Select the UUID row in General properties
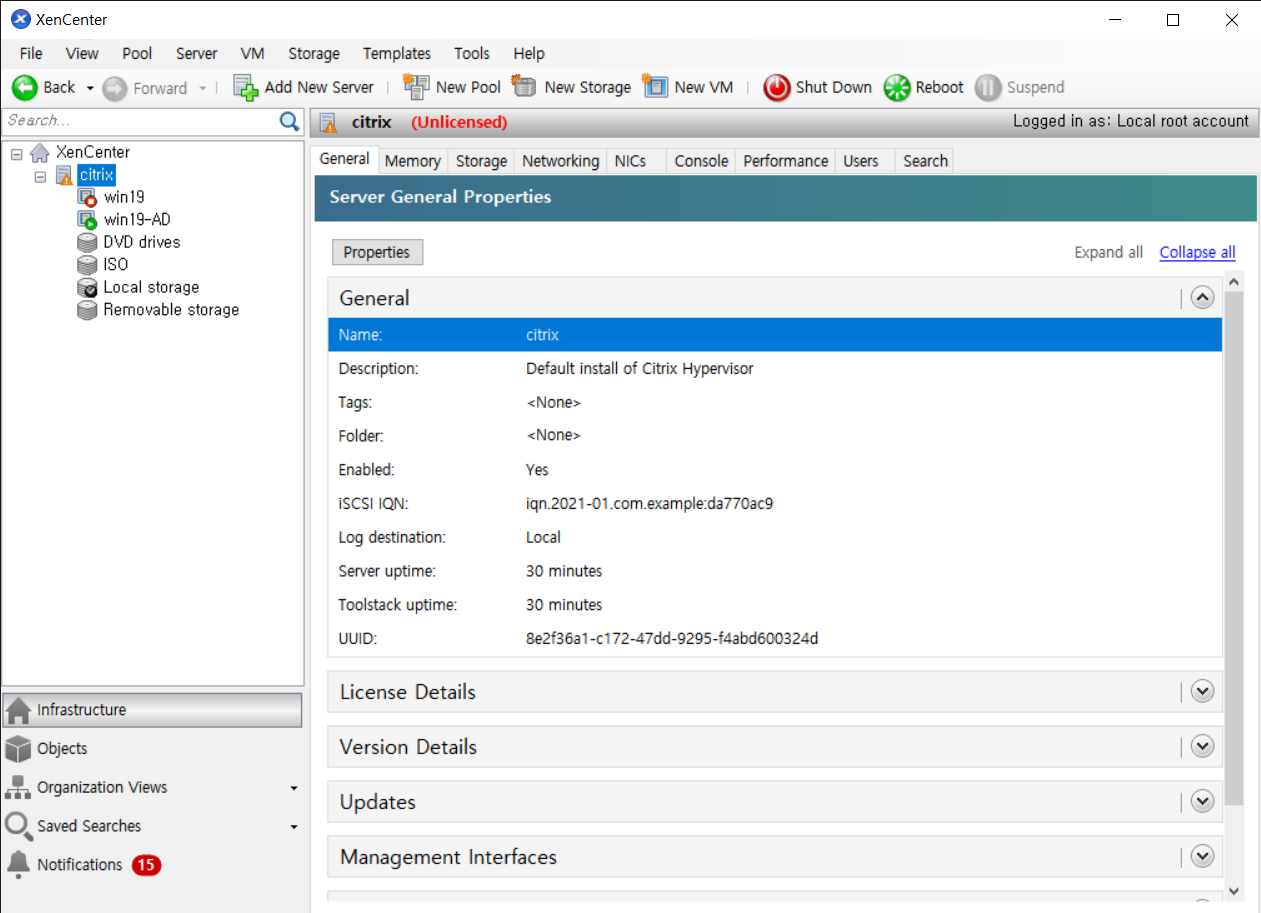The width and height of the screenshot is (1261, 913). (775, 639)
